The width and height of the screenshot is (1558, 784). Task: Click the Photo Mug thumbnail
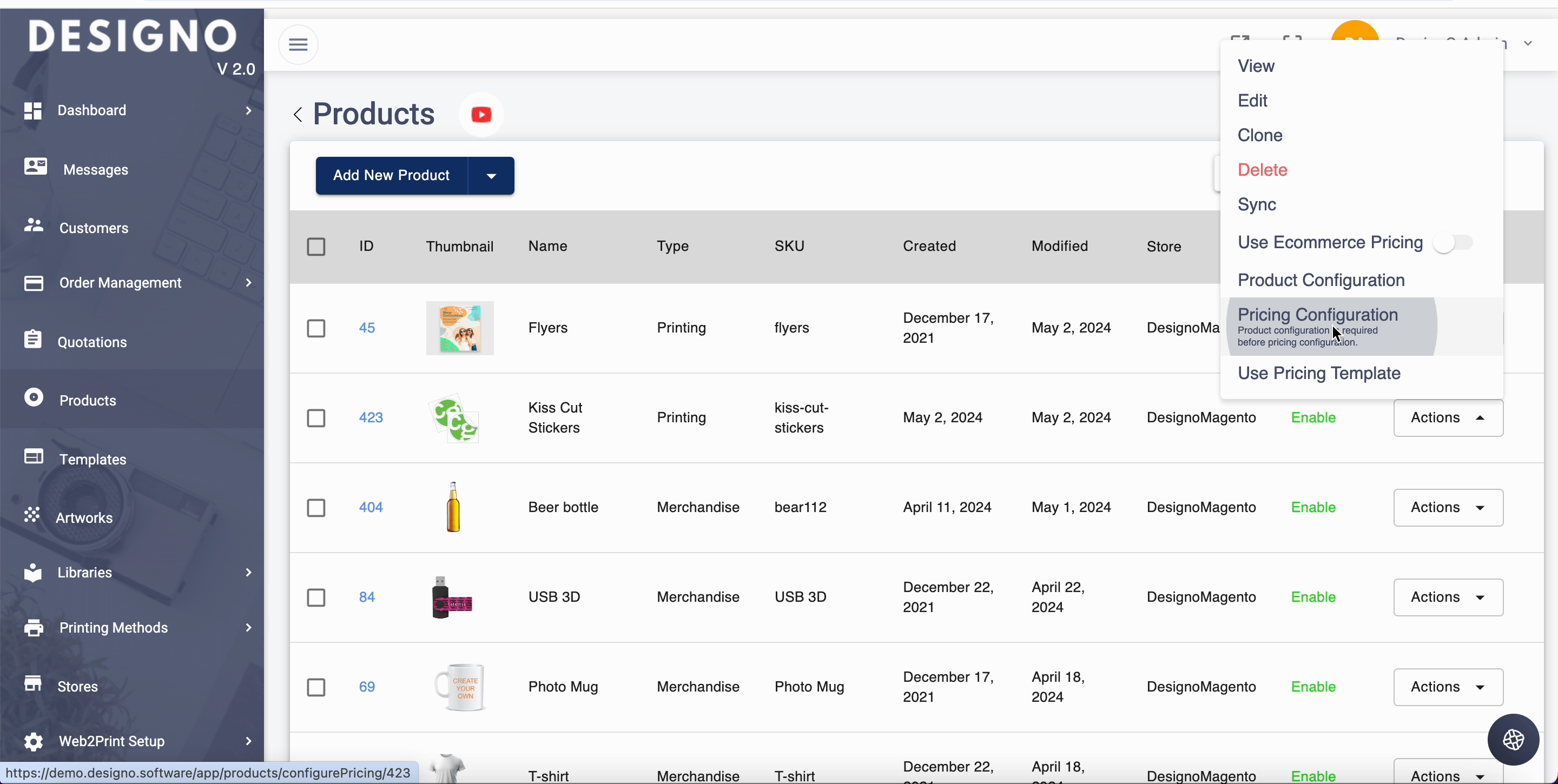coord(460,687)
